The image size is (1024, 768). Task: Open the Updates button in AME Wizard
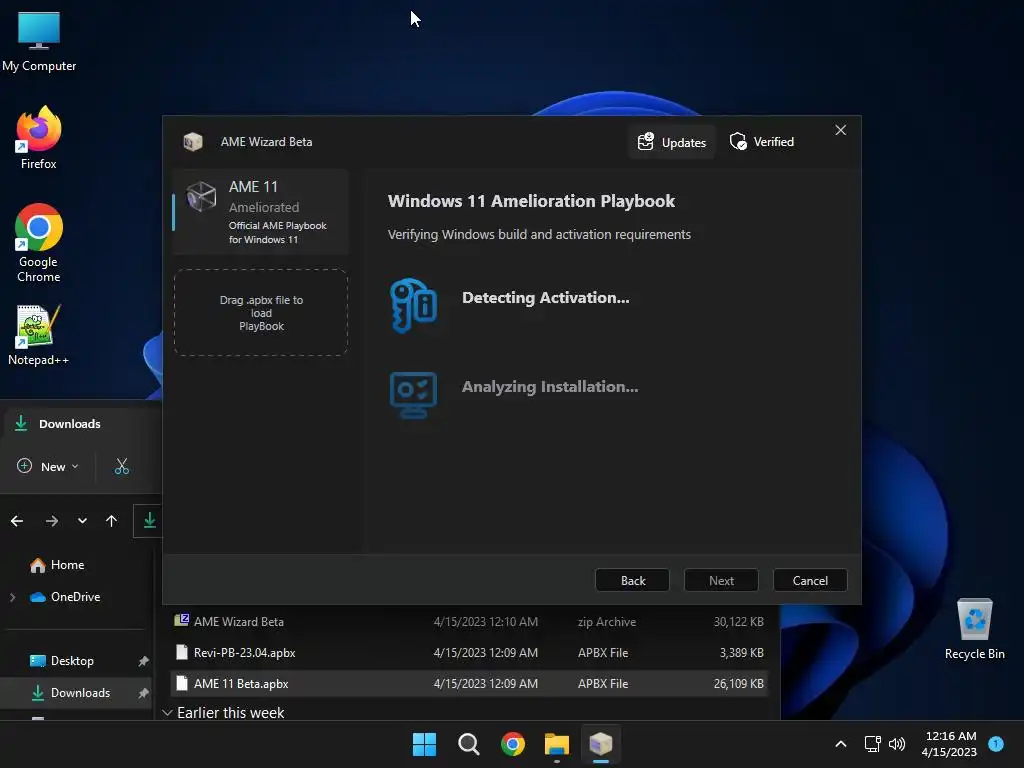coord(672,142)
